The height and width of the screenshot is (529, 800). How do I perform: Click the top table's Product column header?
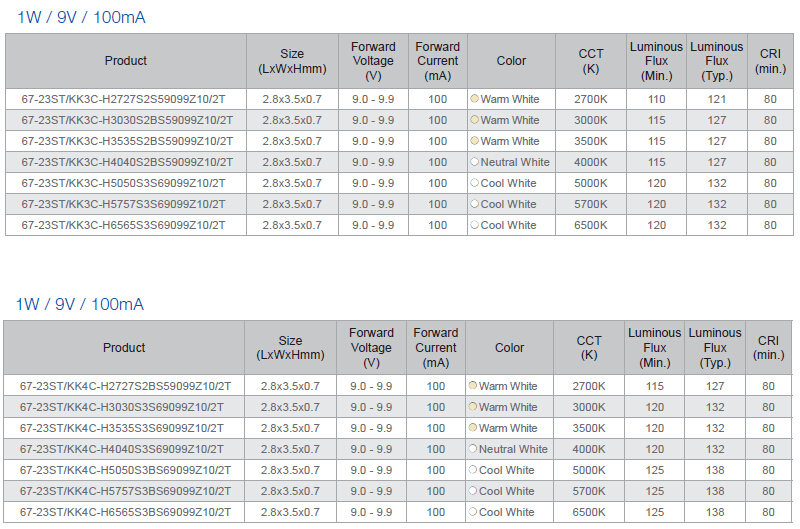(x=126, y=61)
